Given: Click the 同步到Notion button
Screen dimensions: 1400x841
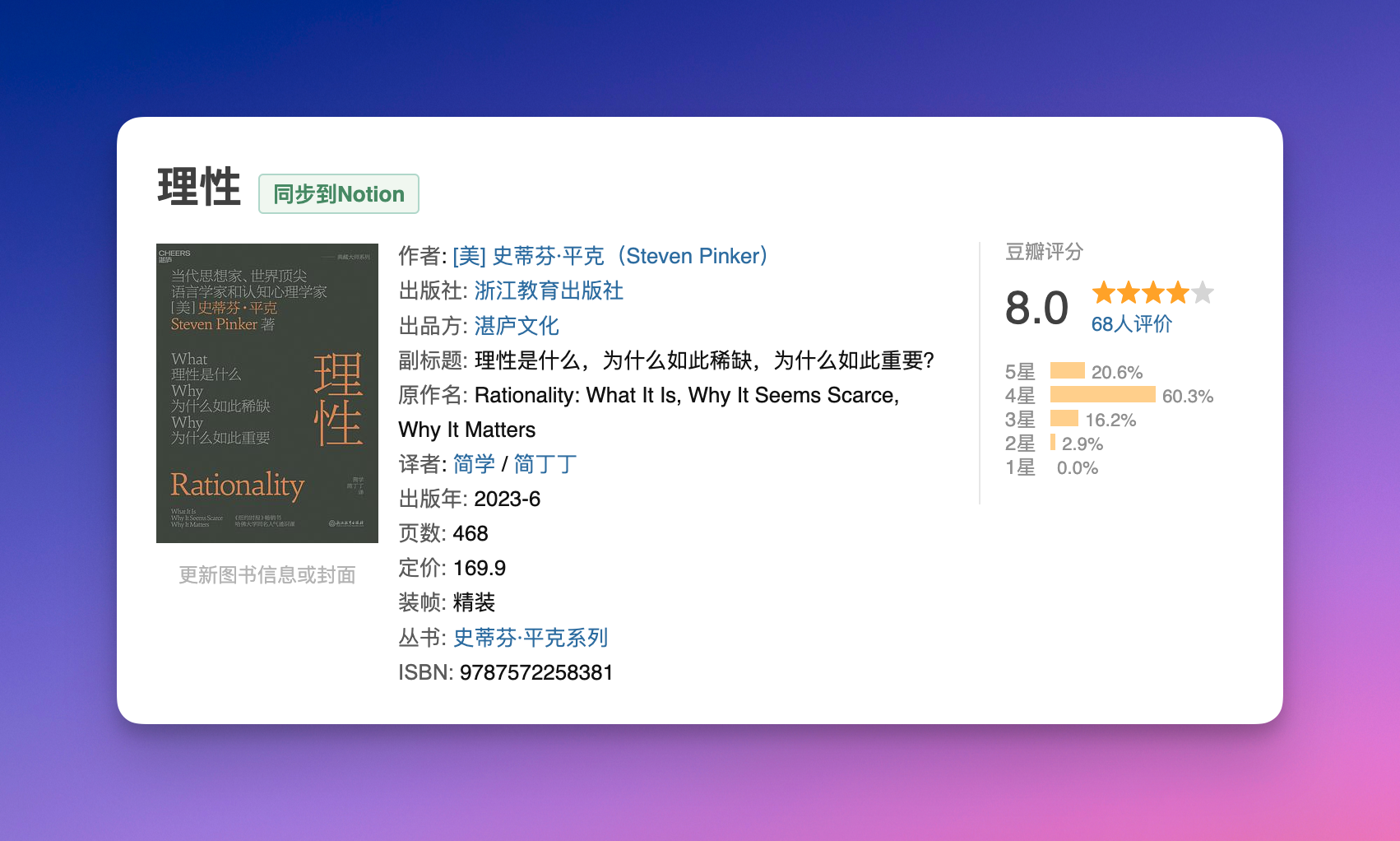Looking at the screenshot, I should [x=339, y=194].
